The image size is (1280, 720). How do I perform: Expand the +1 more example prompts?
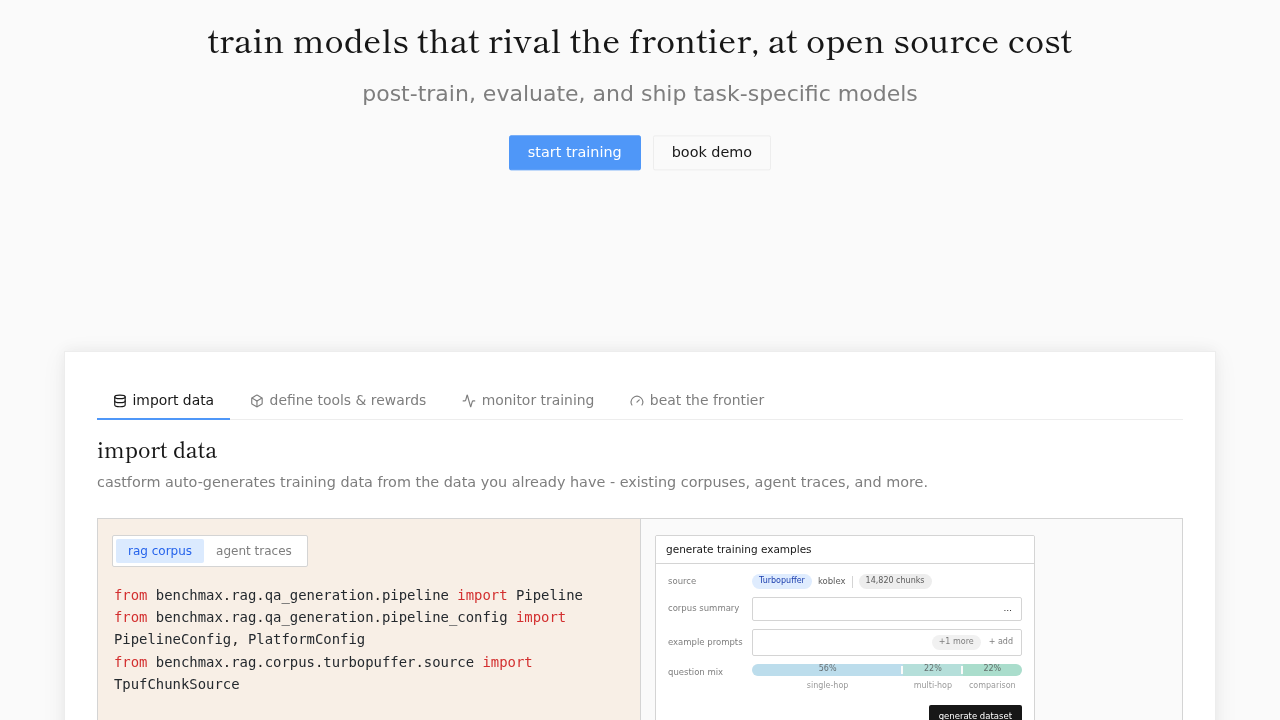pos(956,642)
